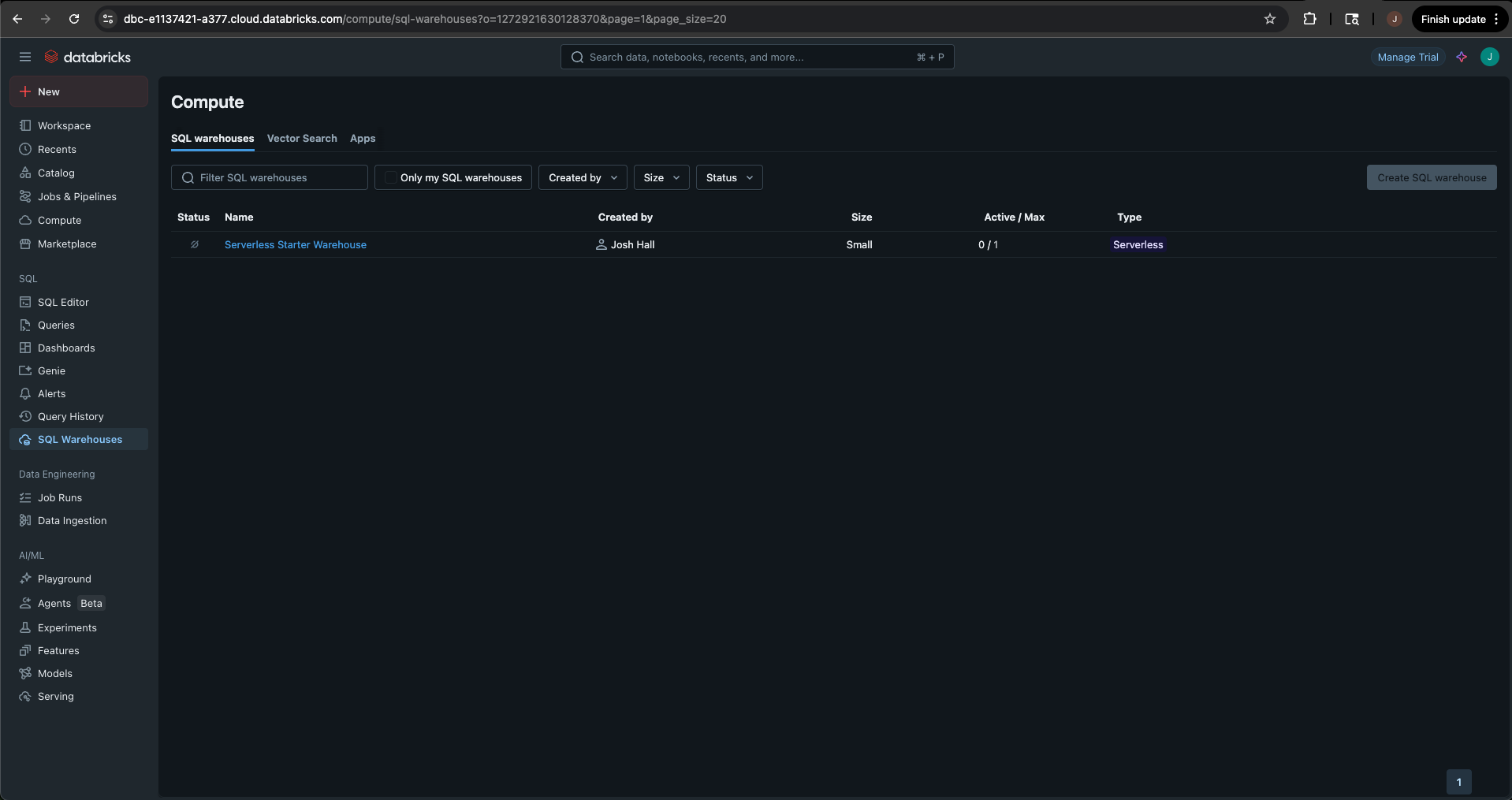View site information icon in address bar
Viewport: 1512px width, 800px height.
point(108,19)
